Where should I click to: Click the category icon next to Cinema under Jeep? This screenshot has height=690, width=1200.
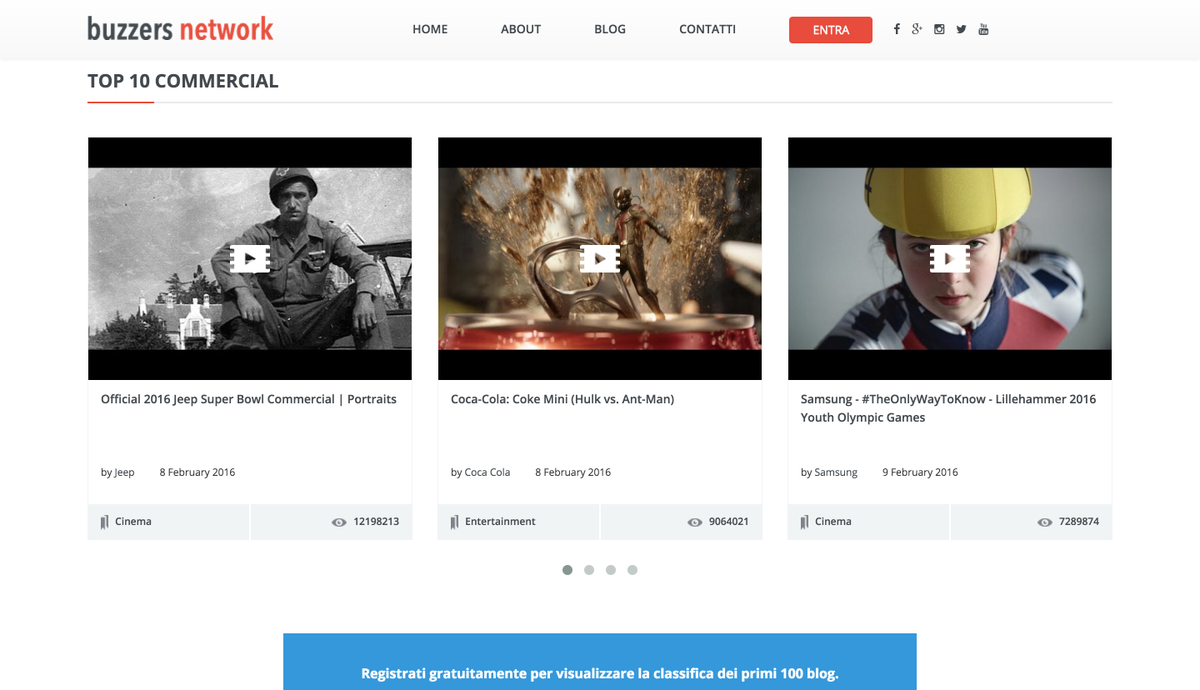coord(104,522)
